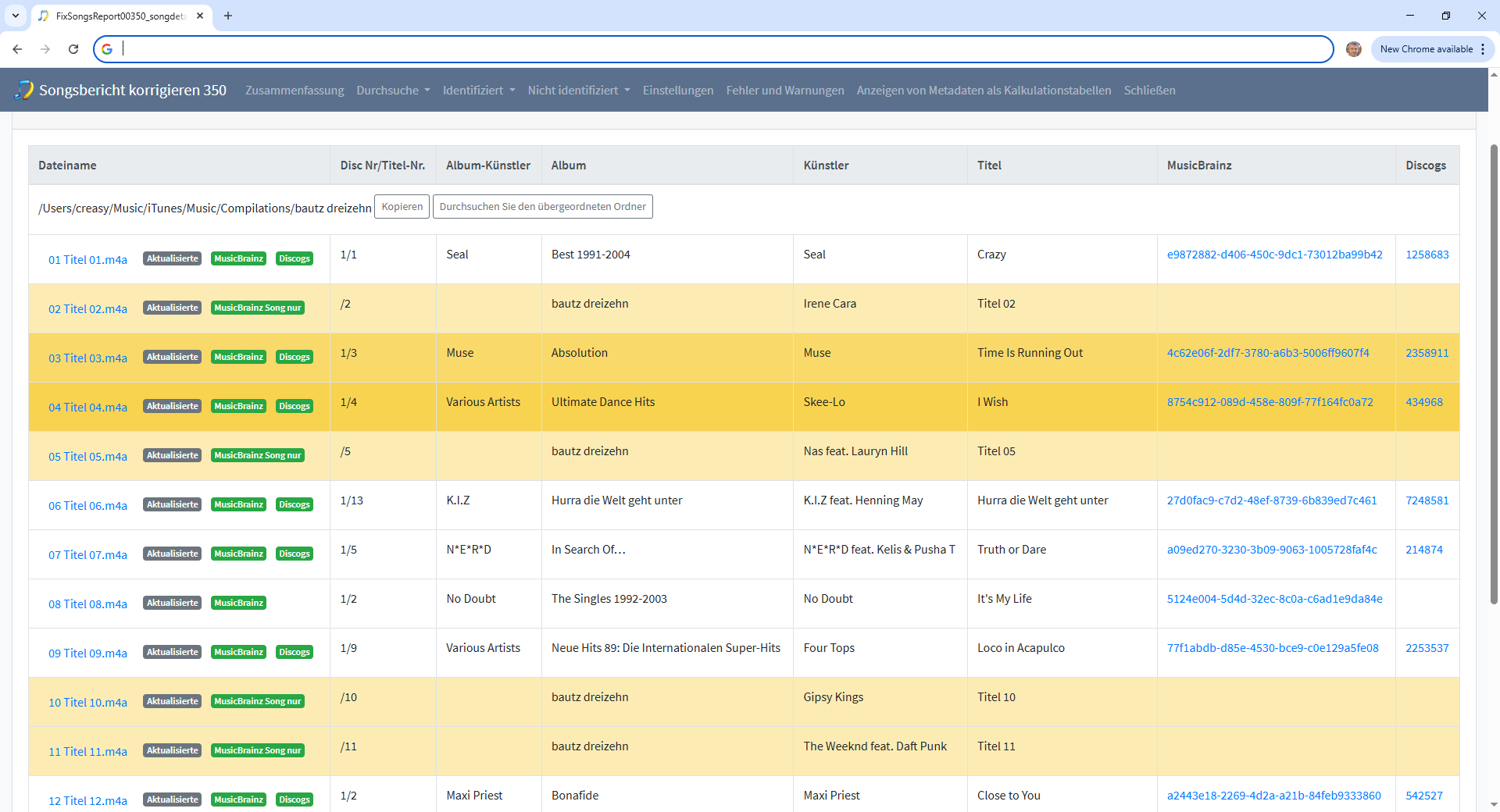This screenshot has height=812, width=1500.
Task: Open file 04 Titel 04.m4a
Action: pos(87,408)
